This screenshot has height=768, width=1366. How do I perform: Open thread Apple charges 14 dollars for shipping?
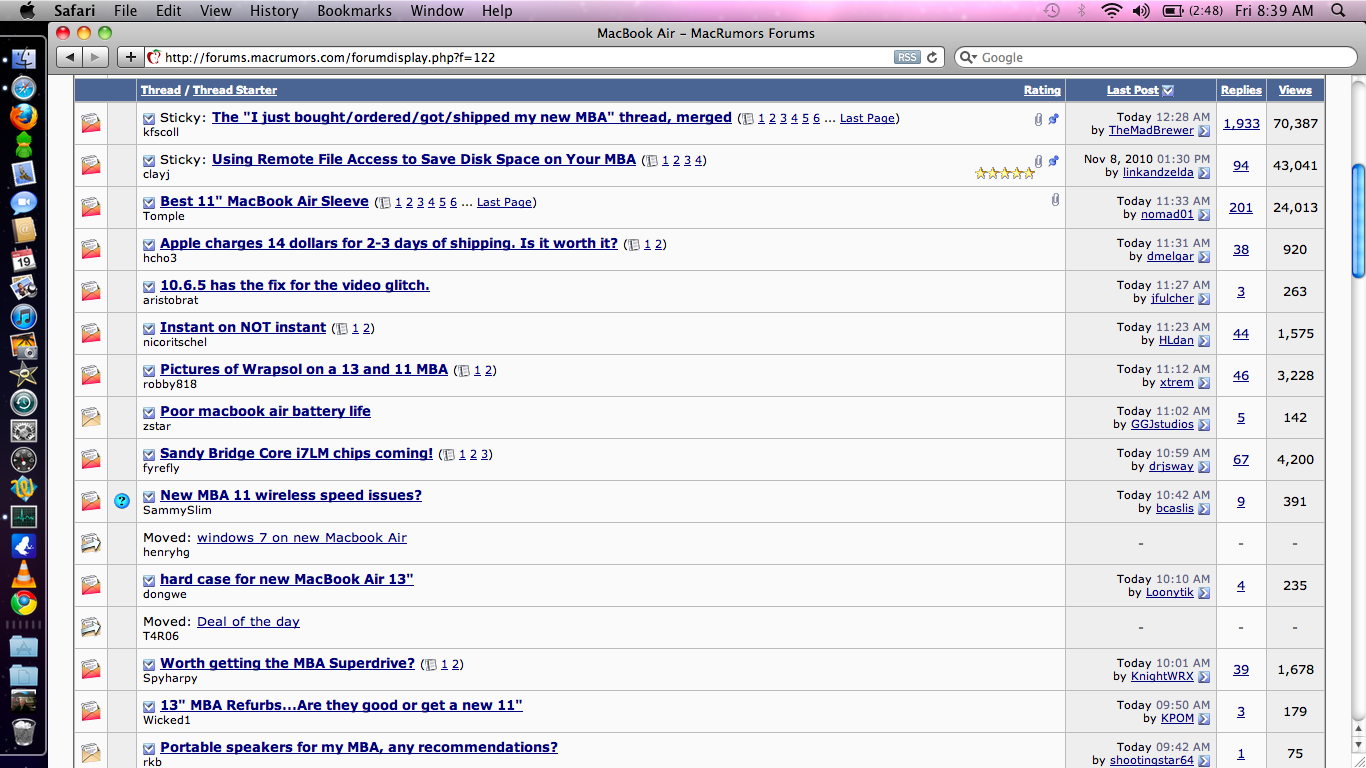pos(389,243)
